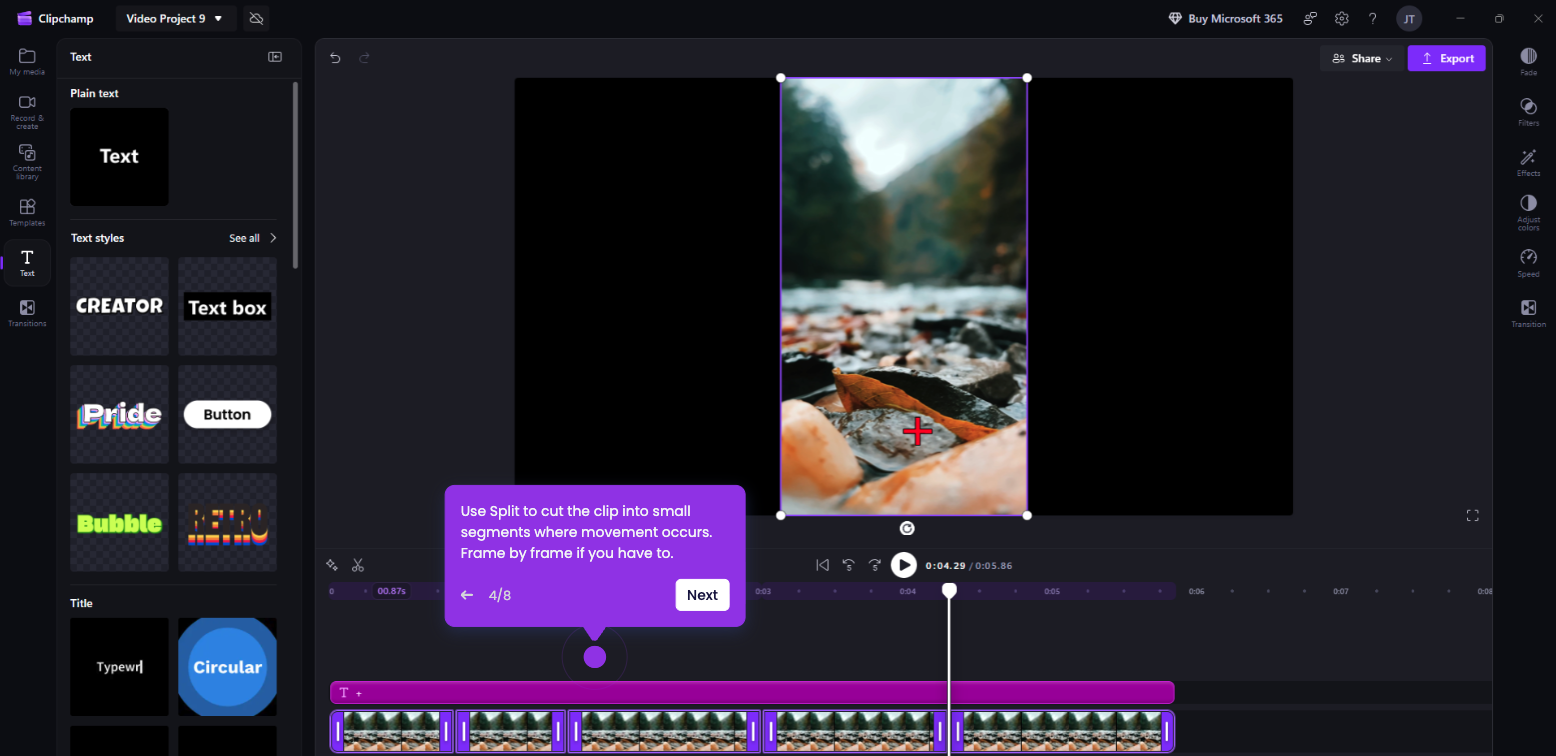The width and height of the screenshot is (1556, 756).
Task: Choose the CREATOR text style
Action: [x=119, y=306]
